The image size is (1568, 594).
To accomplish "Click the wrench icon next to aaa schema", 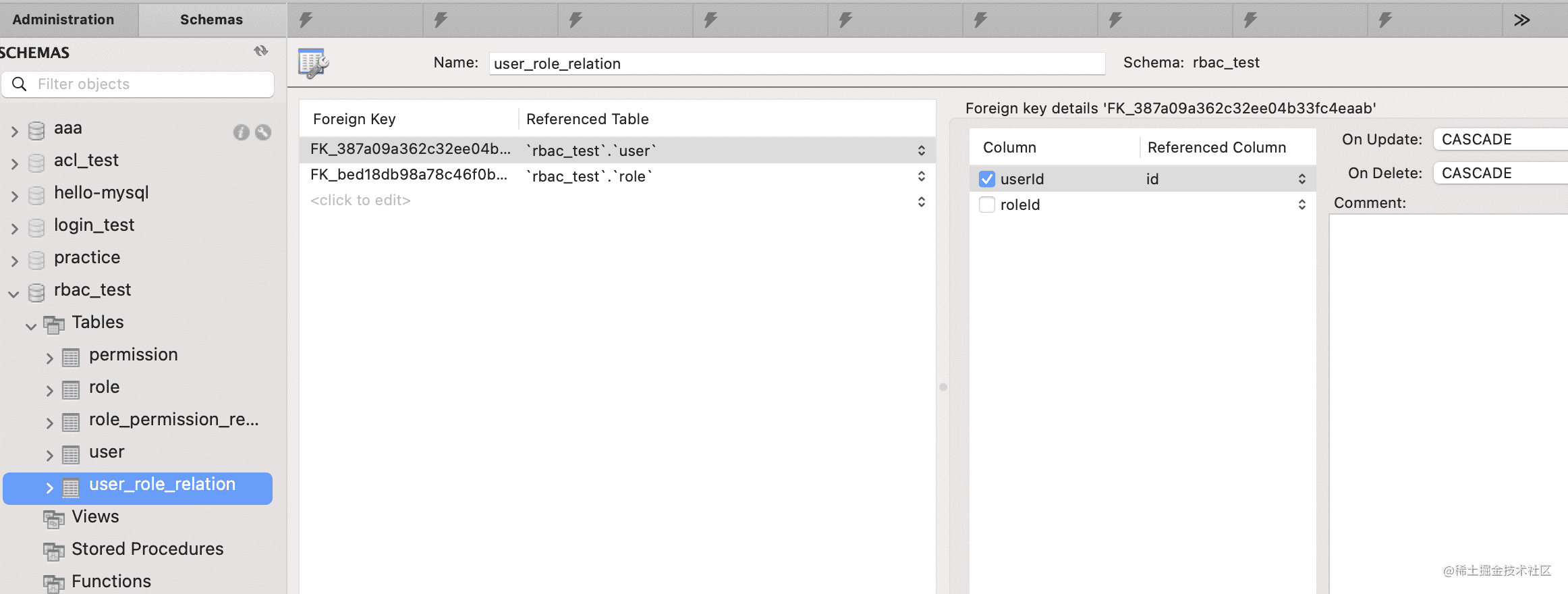I will (x=263, y=132).
